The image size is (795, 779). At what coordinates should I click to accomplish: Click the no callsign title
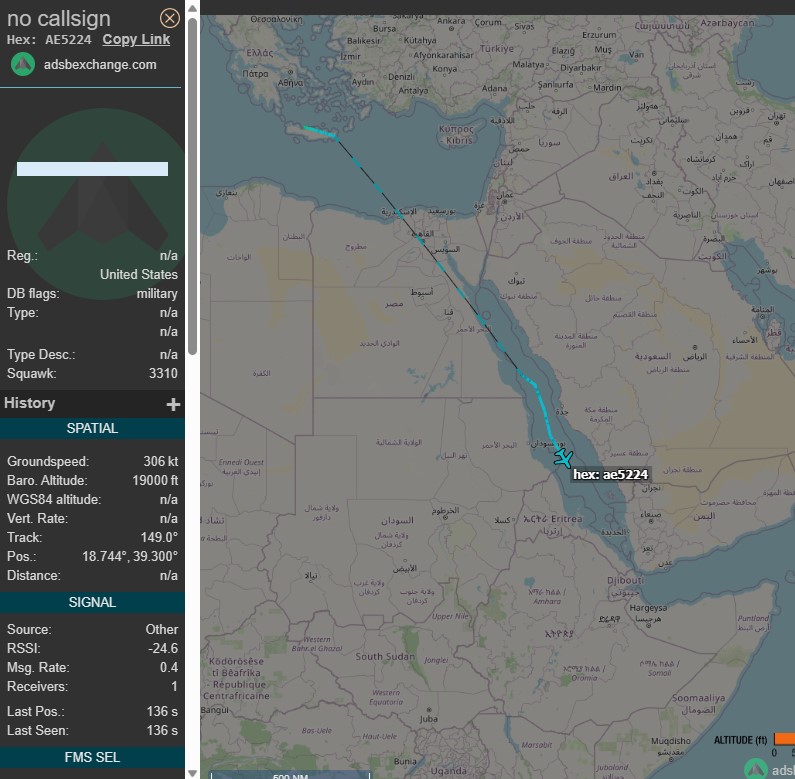point(59,19)
